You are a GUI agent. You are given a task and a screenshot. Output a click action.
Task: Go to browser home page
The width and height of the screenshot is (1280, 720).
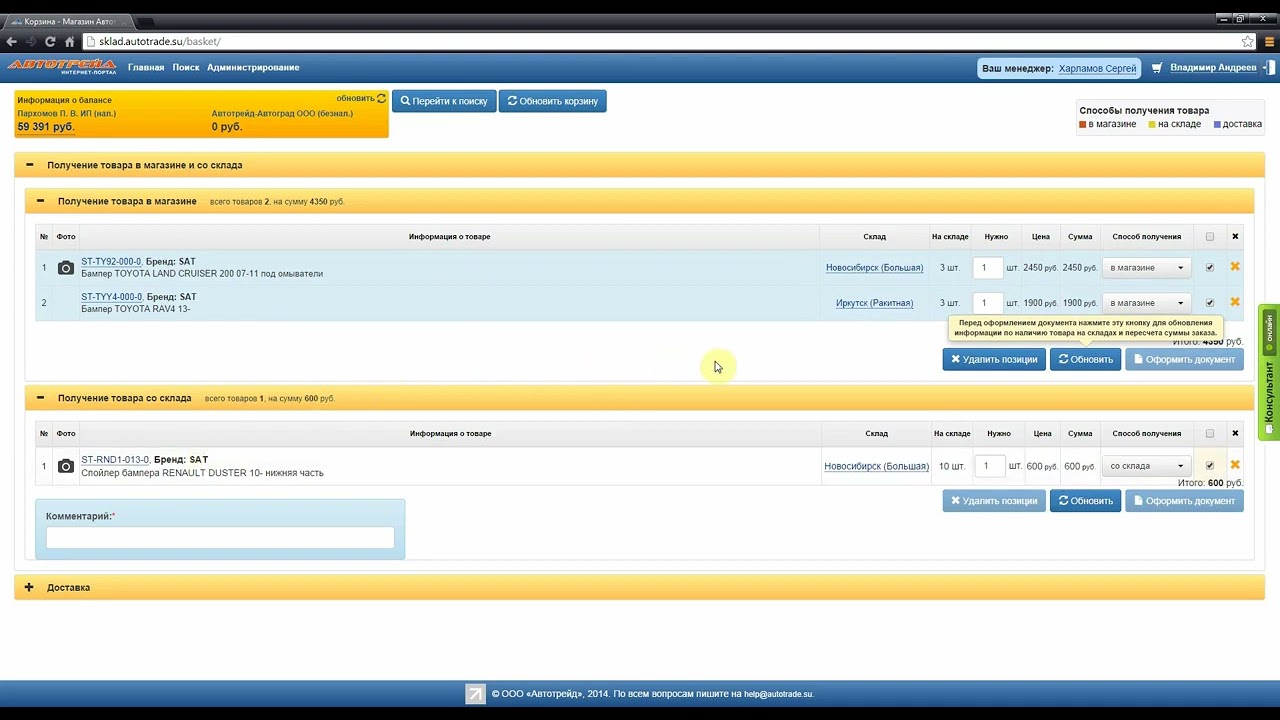(x=69, y=42)
